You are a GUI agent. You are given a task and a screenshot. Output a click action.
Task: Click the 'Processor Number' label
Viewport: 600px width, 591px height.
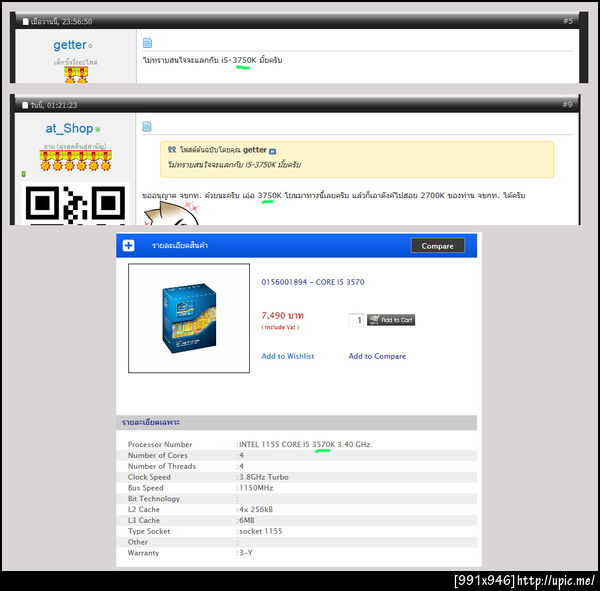(x=160, y=444)
